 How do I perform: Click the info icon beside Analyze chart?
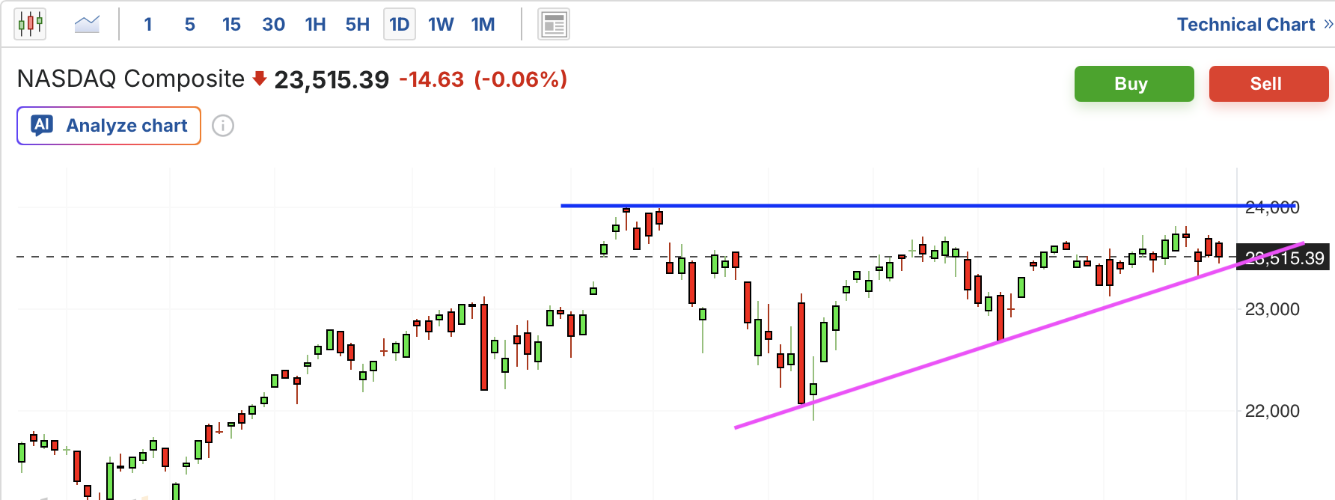tap(224, 126)
